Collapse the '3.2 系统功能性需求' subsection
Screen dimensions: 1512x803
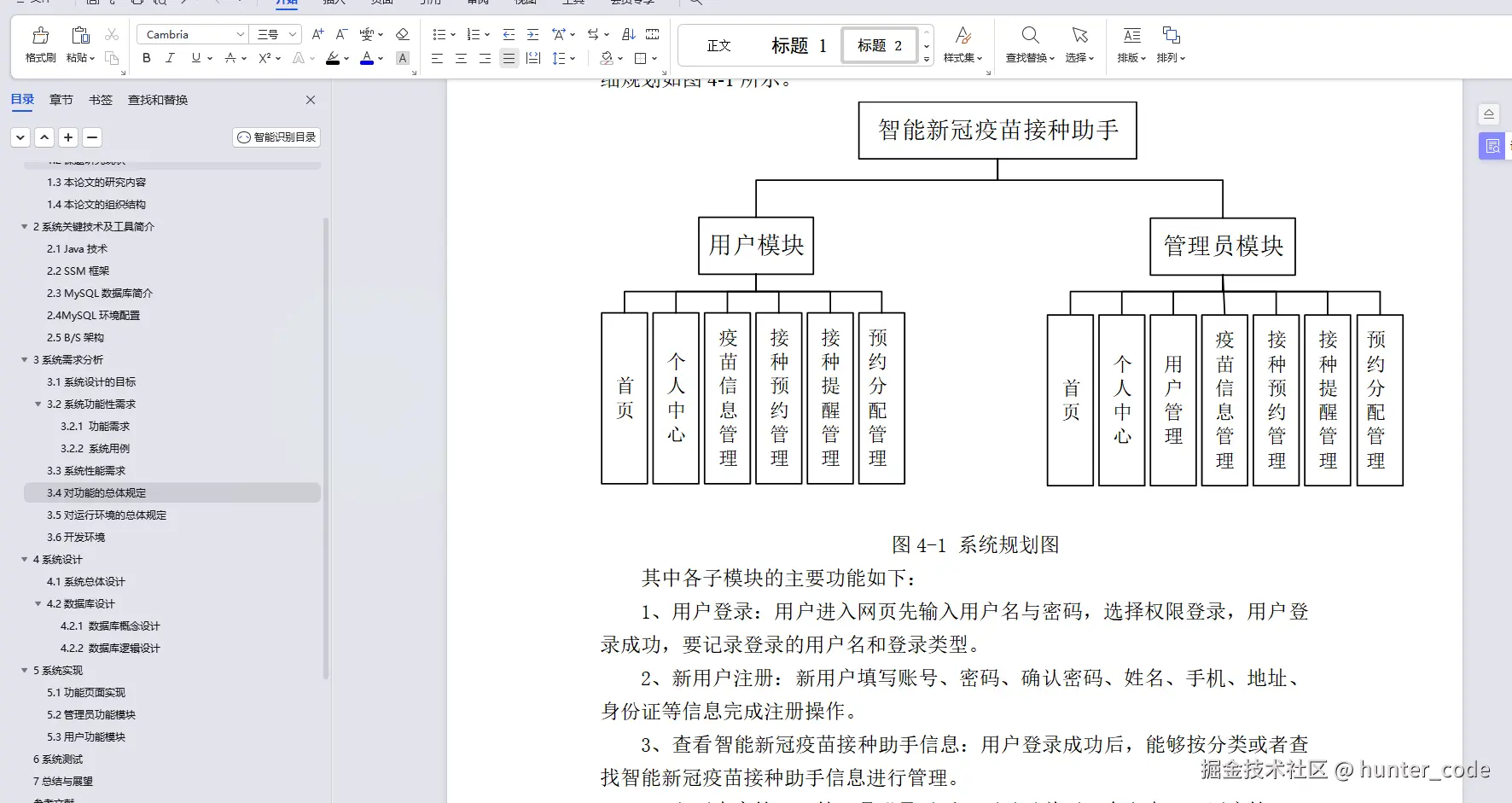(38, 404)
